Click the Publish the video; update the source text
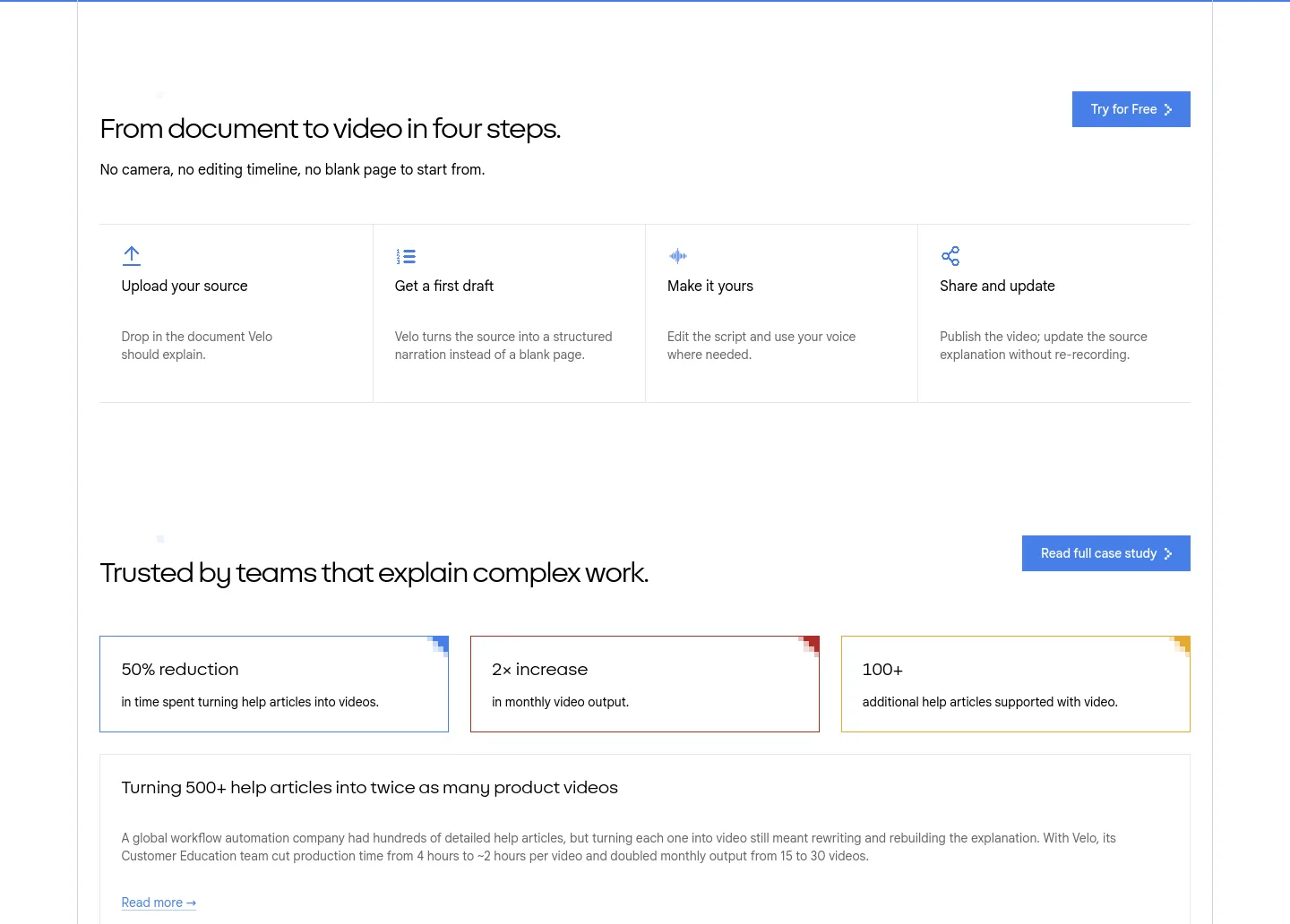Screen dimensions: 1290x924 tap(1044, 346)
